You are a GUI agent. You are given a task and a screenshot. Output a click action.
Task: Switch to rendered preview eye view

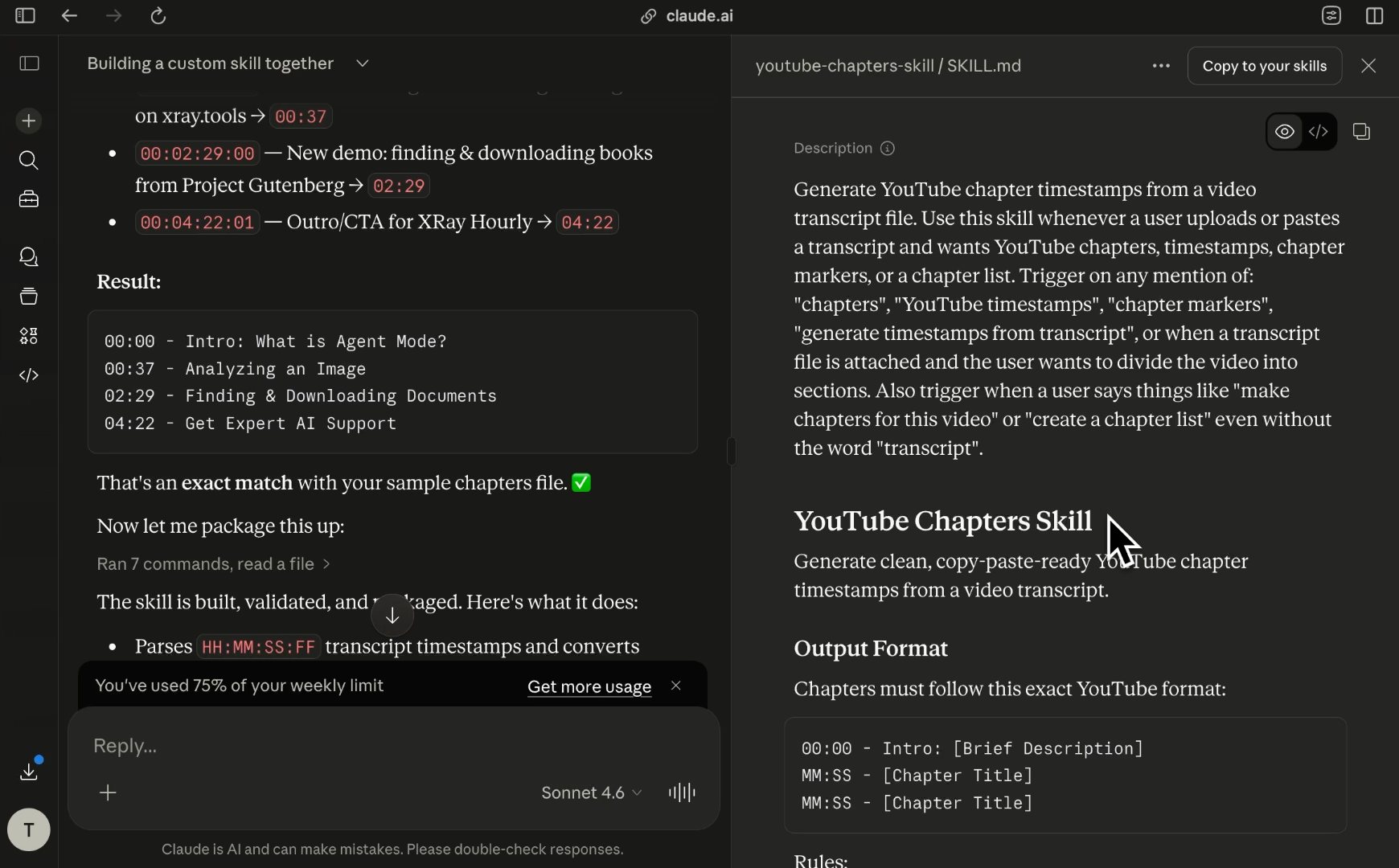pos(1285,132)
